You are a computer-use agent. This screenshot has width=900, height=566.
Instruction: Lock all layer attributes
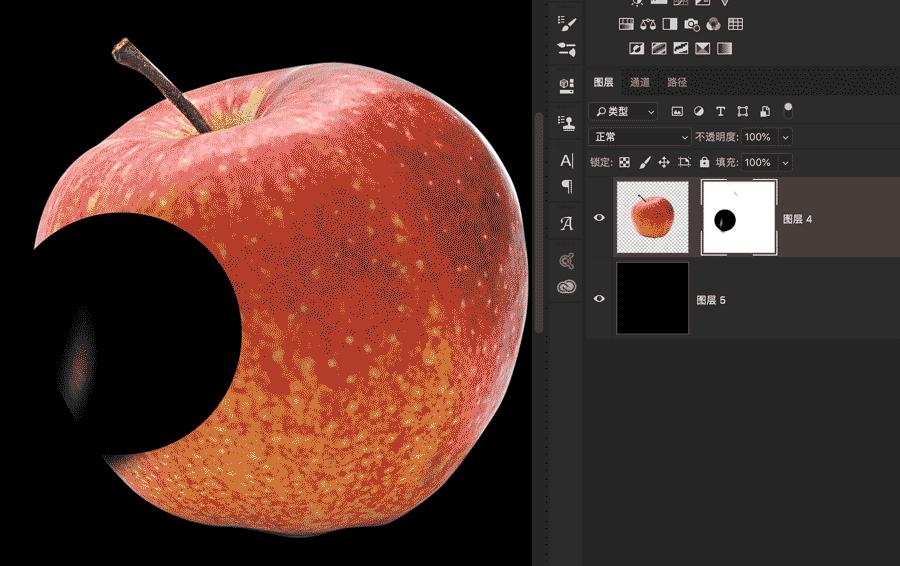704,162
